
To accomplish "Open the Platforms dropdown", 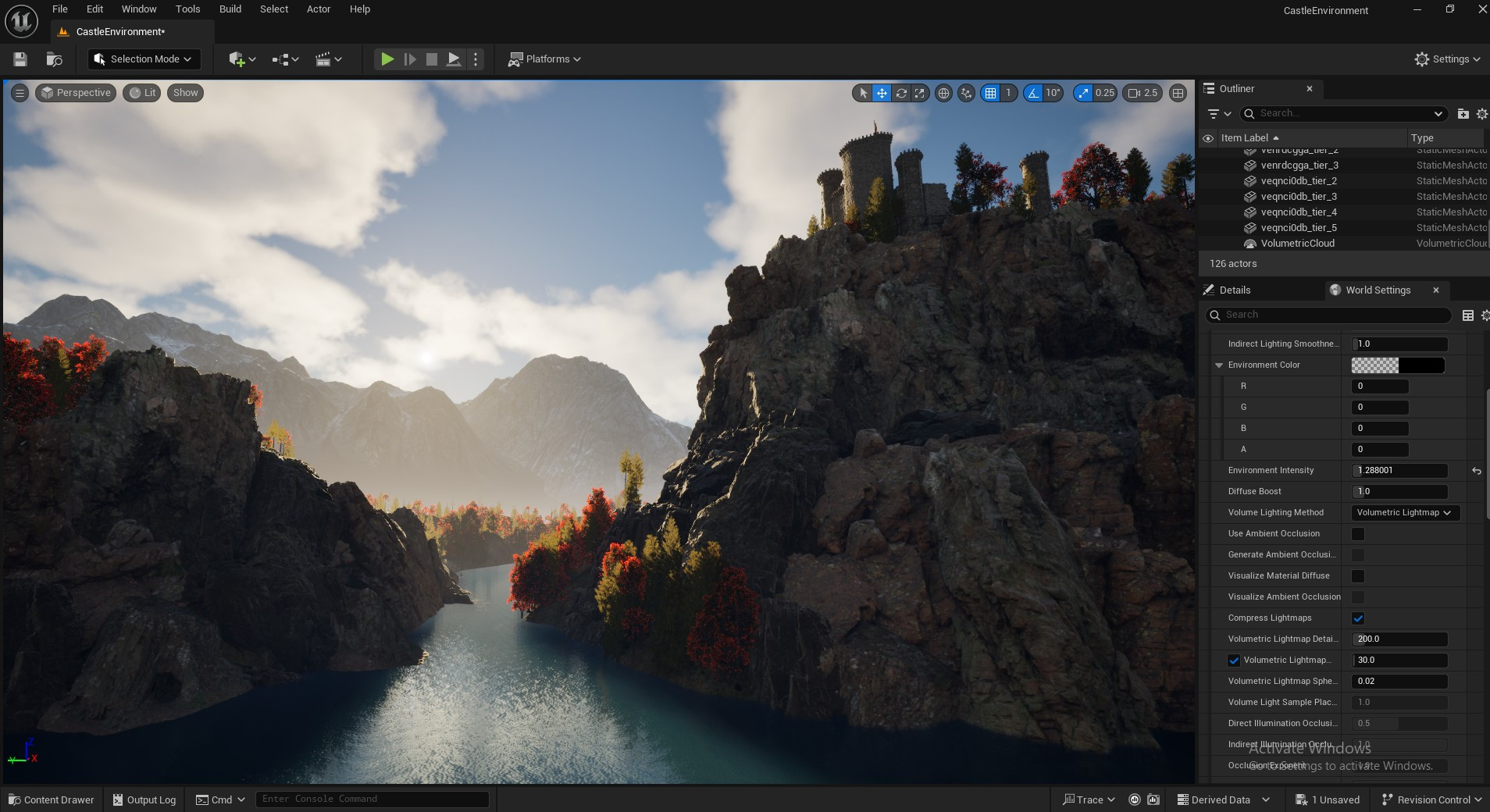I will coord(544,59).
